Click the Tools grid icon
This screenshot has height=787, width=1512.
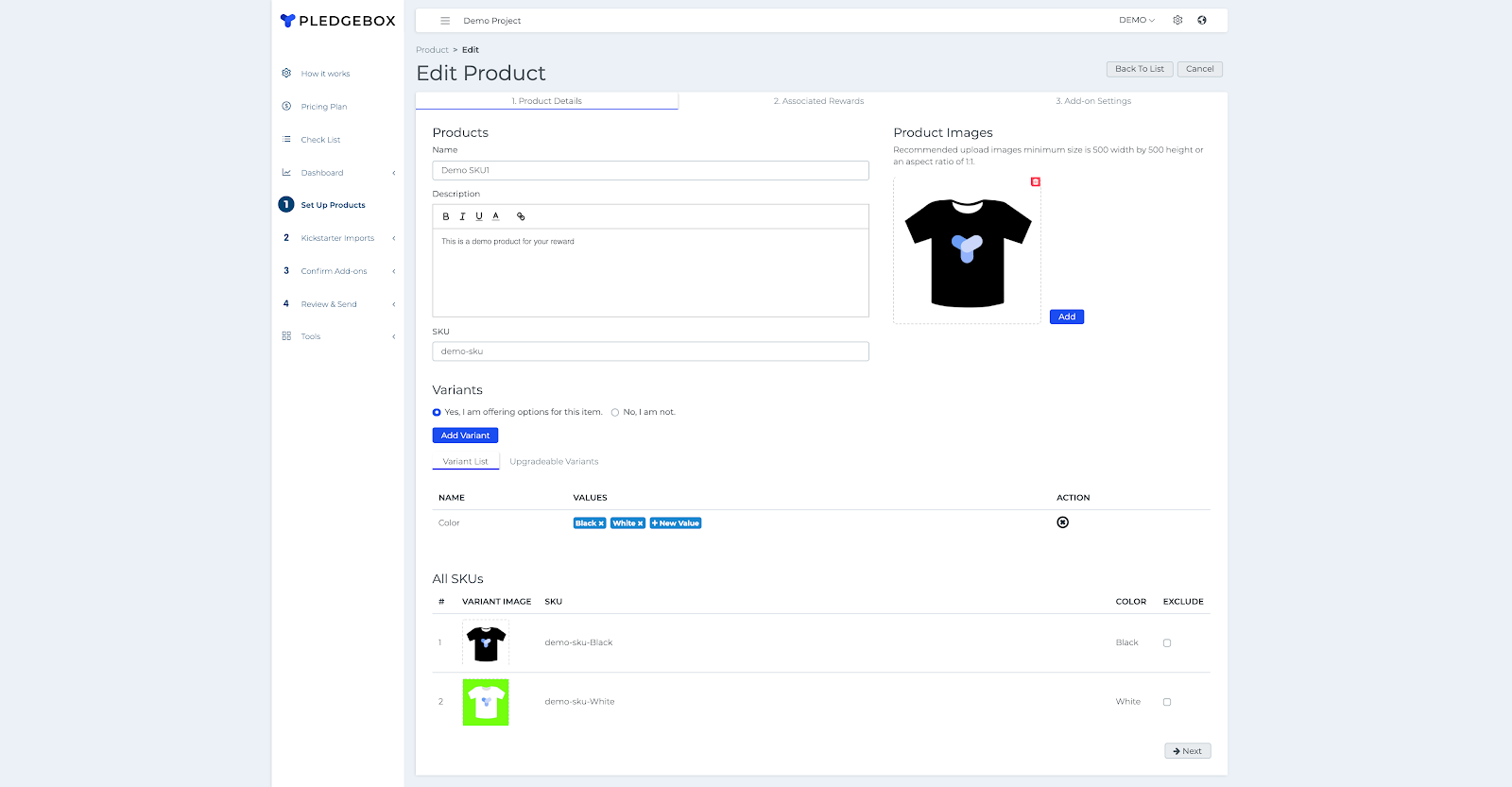286,335
